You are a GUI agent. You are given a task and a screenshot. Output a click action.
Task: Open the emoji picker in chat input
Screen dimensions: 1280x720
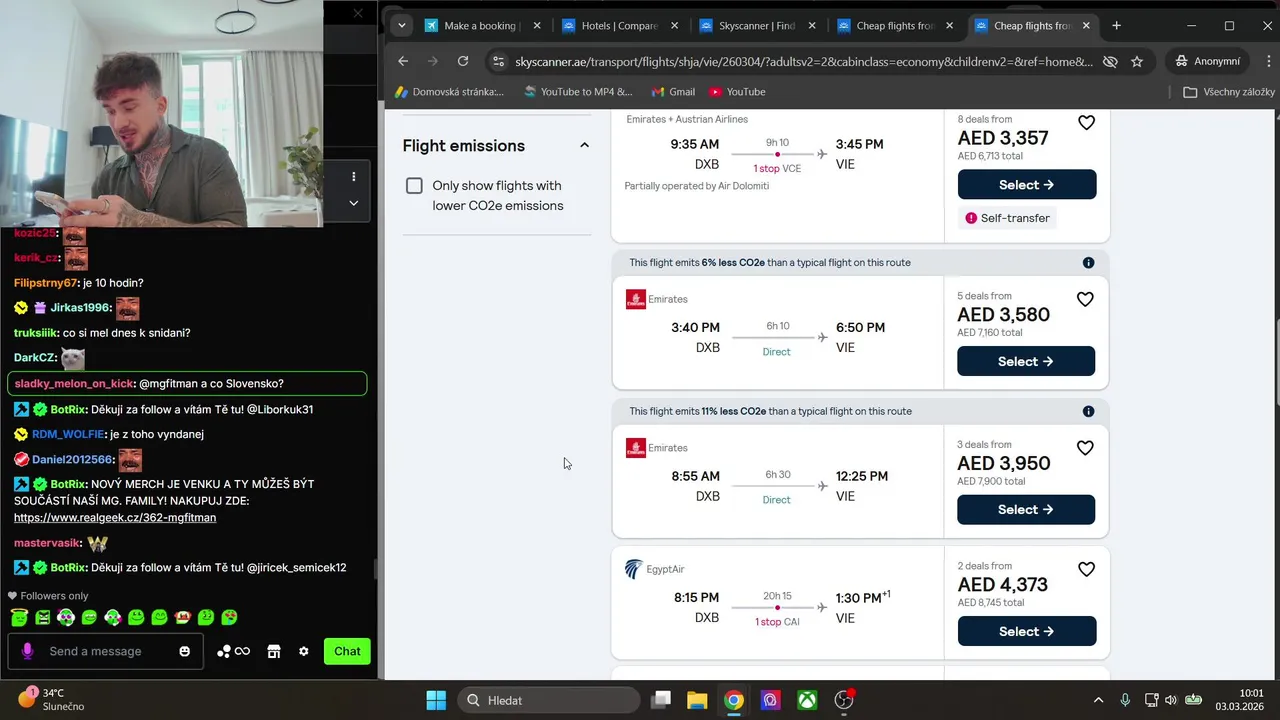(x=184, y=651)
